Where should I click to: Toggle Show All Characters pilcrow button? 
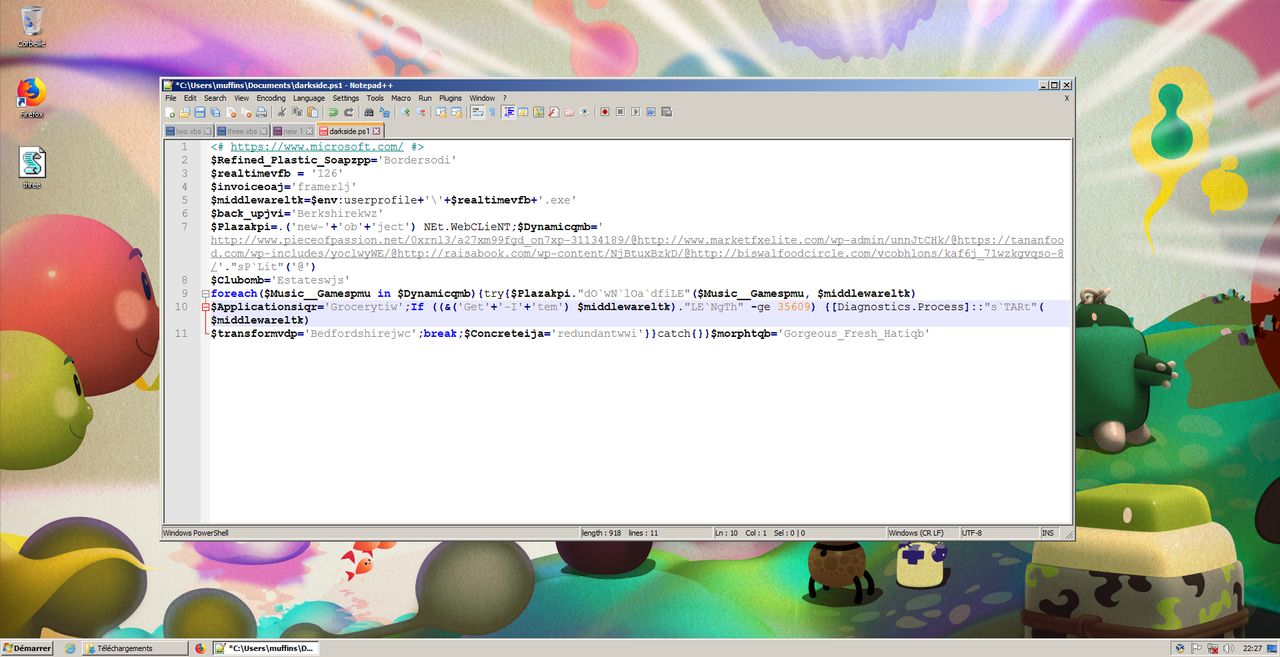[492, 112]
